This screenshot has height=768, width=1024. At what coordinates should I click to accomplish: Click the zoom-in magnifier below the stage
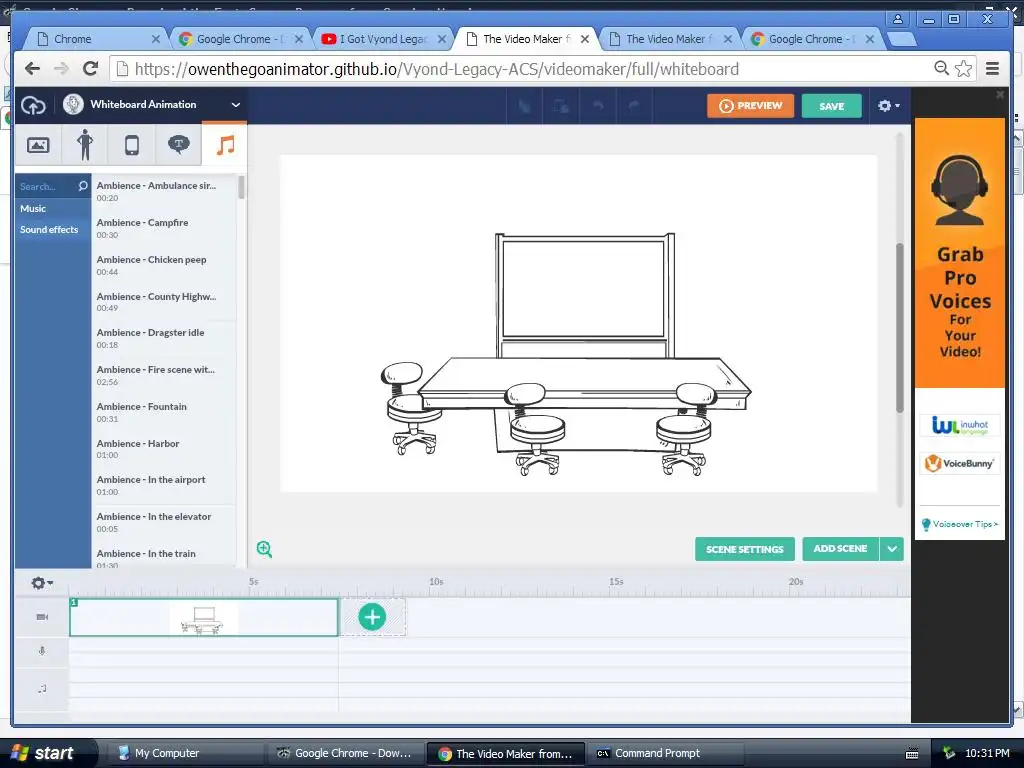pos(264,549)
